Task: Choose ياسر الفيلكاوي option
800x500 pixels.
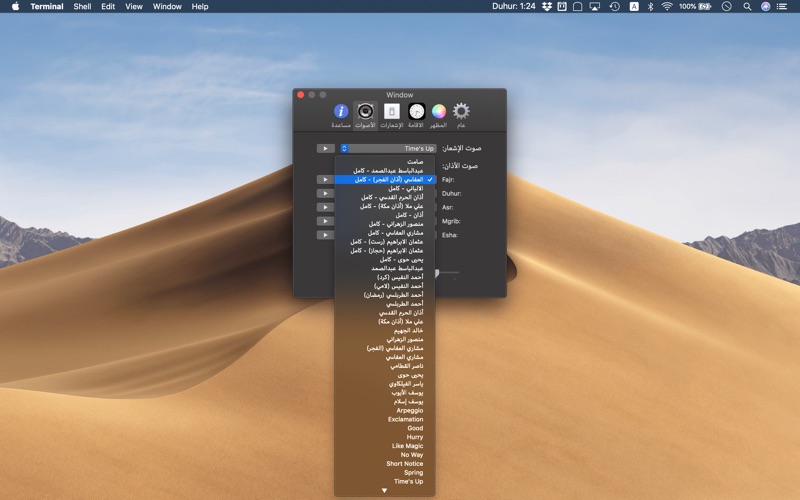Action: point(385,384)
